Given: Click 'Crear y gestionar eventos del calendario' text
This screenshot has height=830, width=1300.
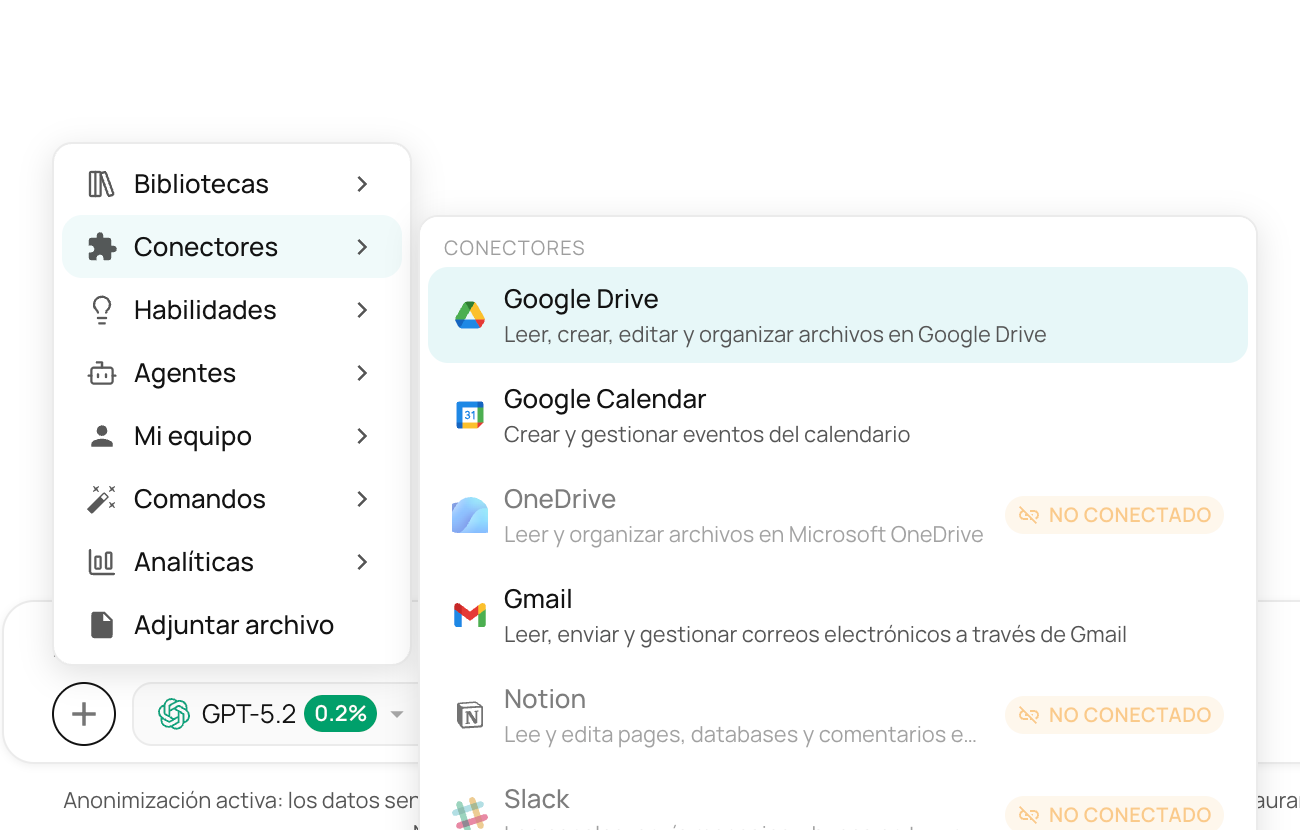Looking at the screenshot, I should [x=707, y=435].
